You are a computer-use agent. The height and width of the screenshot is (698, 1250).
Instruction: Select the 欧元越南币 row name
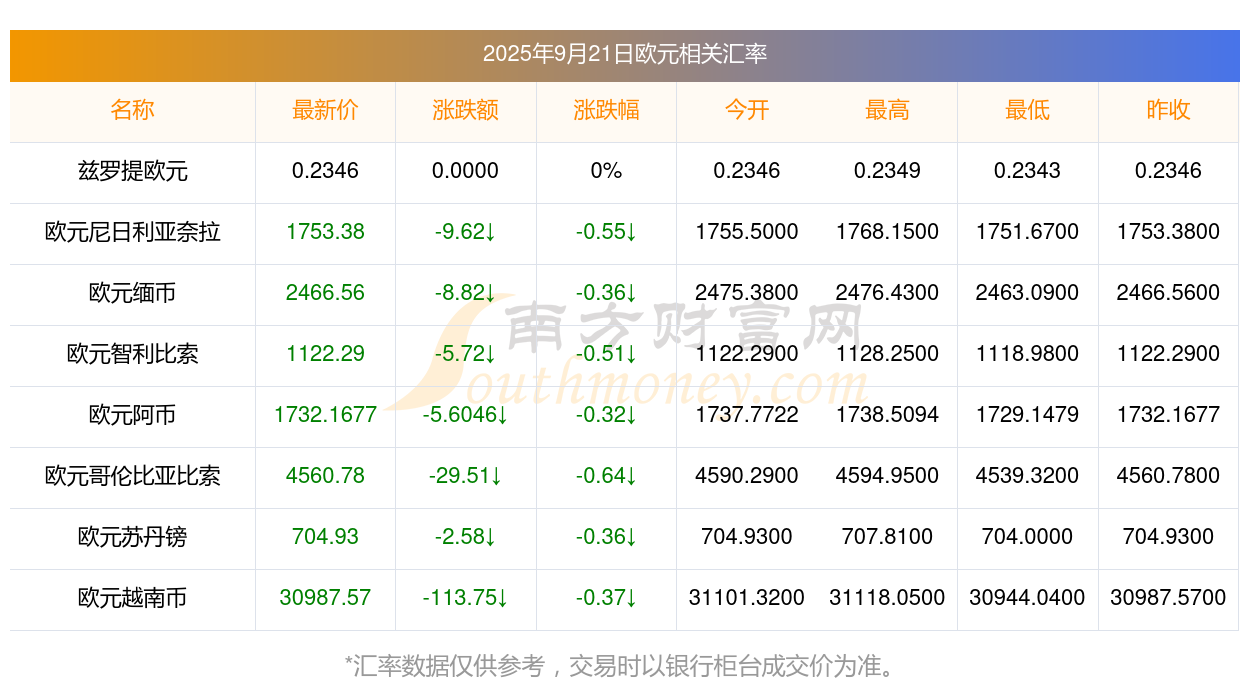(x=132, y=598)
